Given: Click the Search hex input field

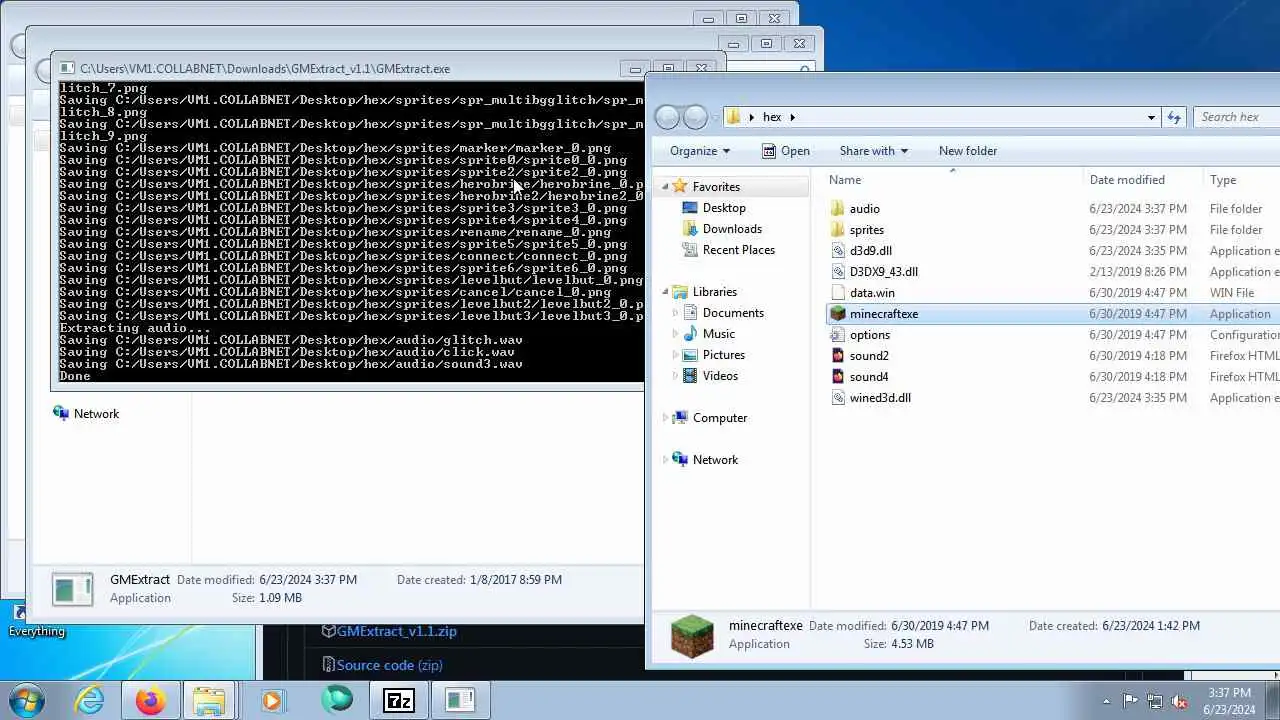Looking at the screenshot, I should click(x=1238, y=117).
